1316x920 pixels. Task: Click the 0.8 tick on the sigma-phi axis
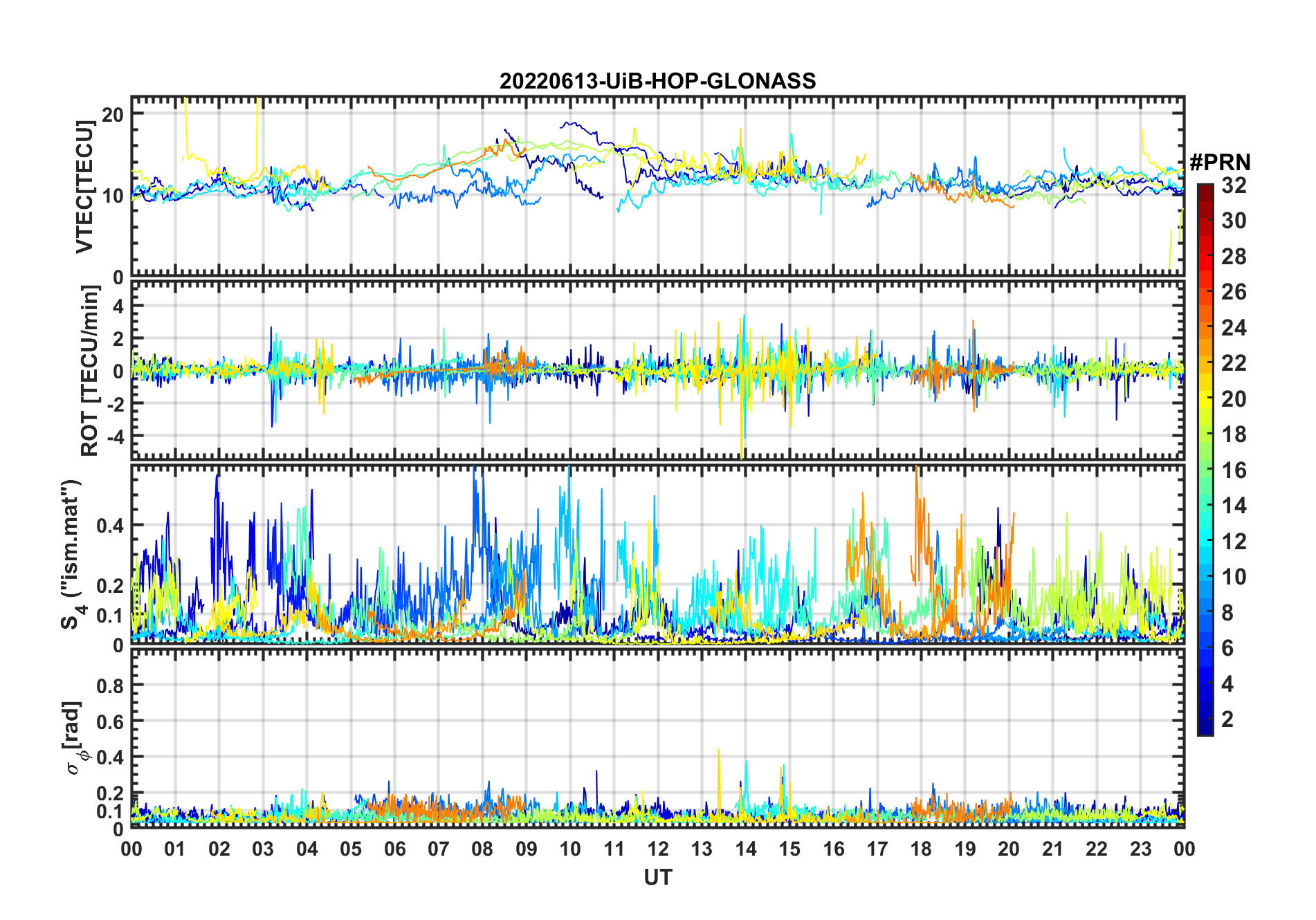pos(111,686)
